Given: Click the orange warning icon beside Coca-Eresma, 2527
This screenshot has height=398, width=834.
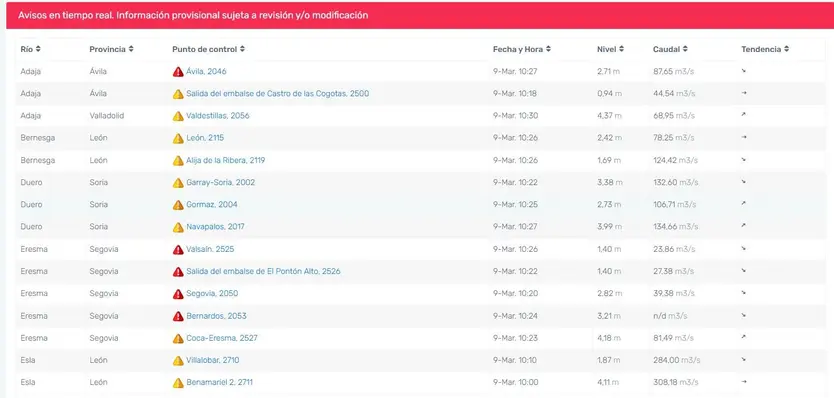Looking at the screenshot, I should tap(178, 338).
